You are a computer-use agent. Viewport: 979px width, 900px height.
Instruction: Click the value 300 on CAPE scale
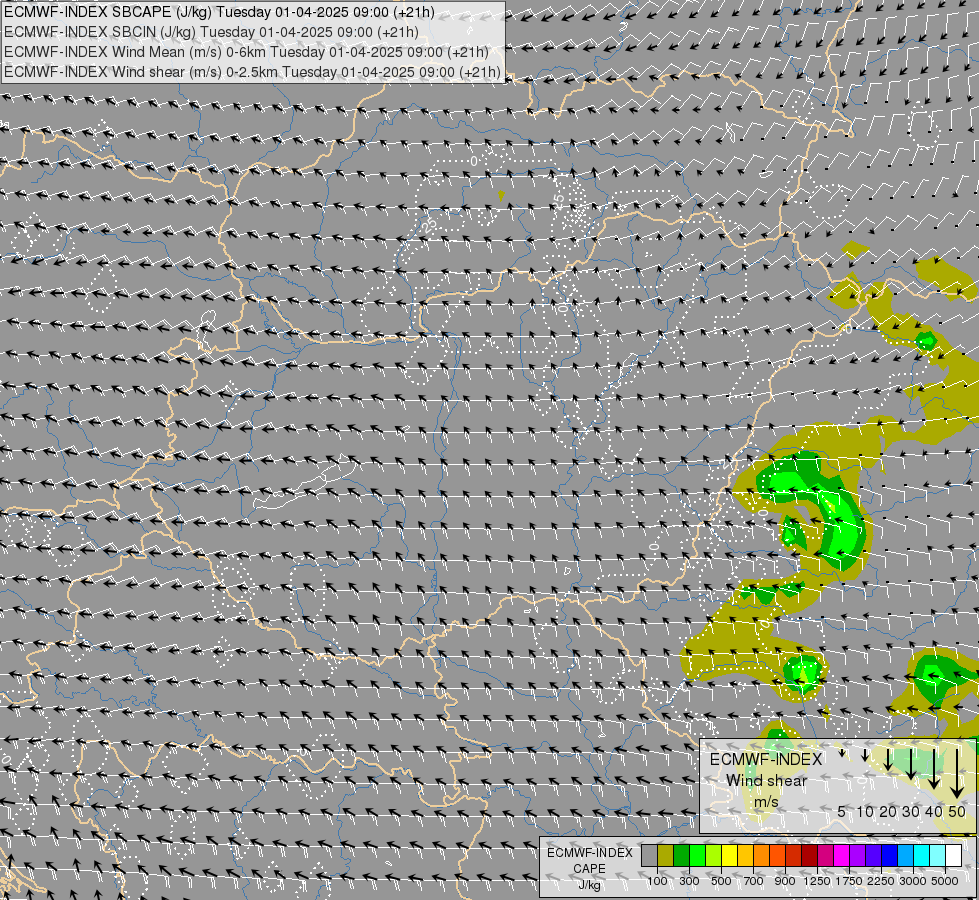click(689, 881)
